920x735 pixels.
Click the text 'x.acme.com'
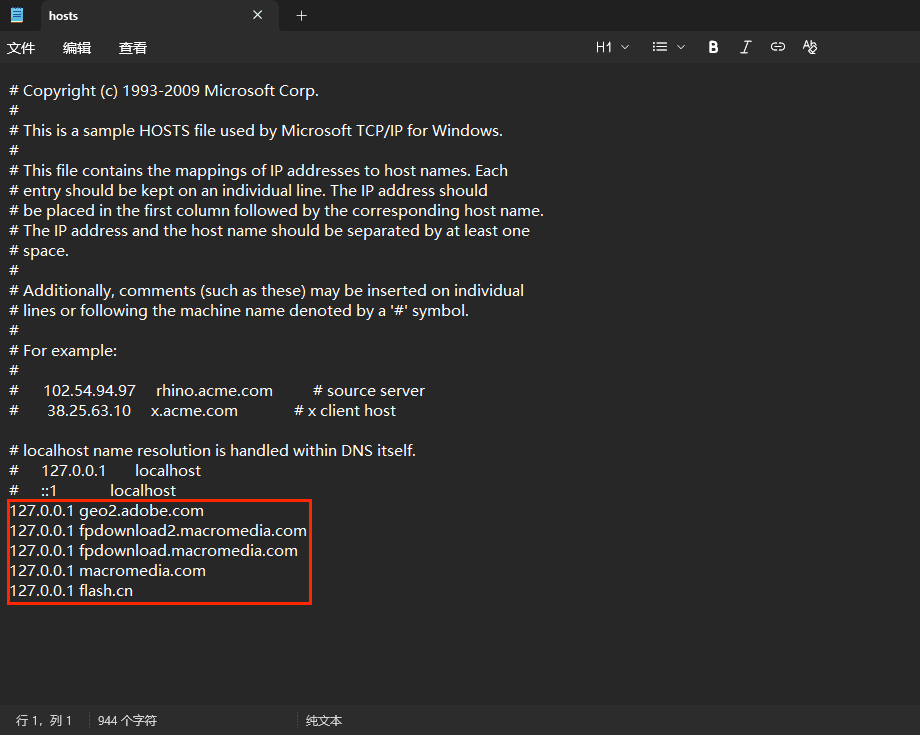(194, 411)
